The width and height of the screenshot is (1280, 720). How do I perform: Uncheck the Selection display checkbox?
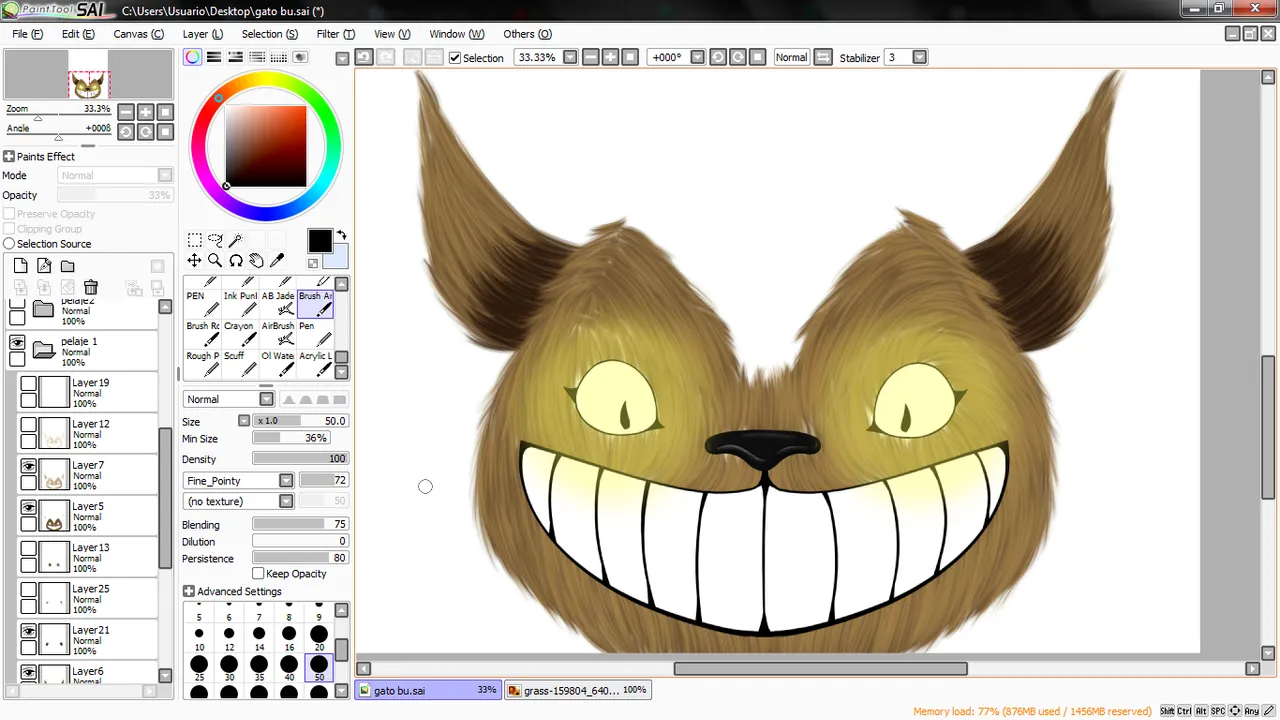[455, 58]
